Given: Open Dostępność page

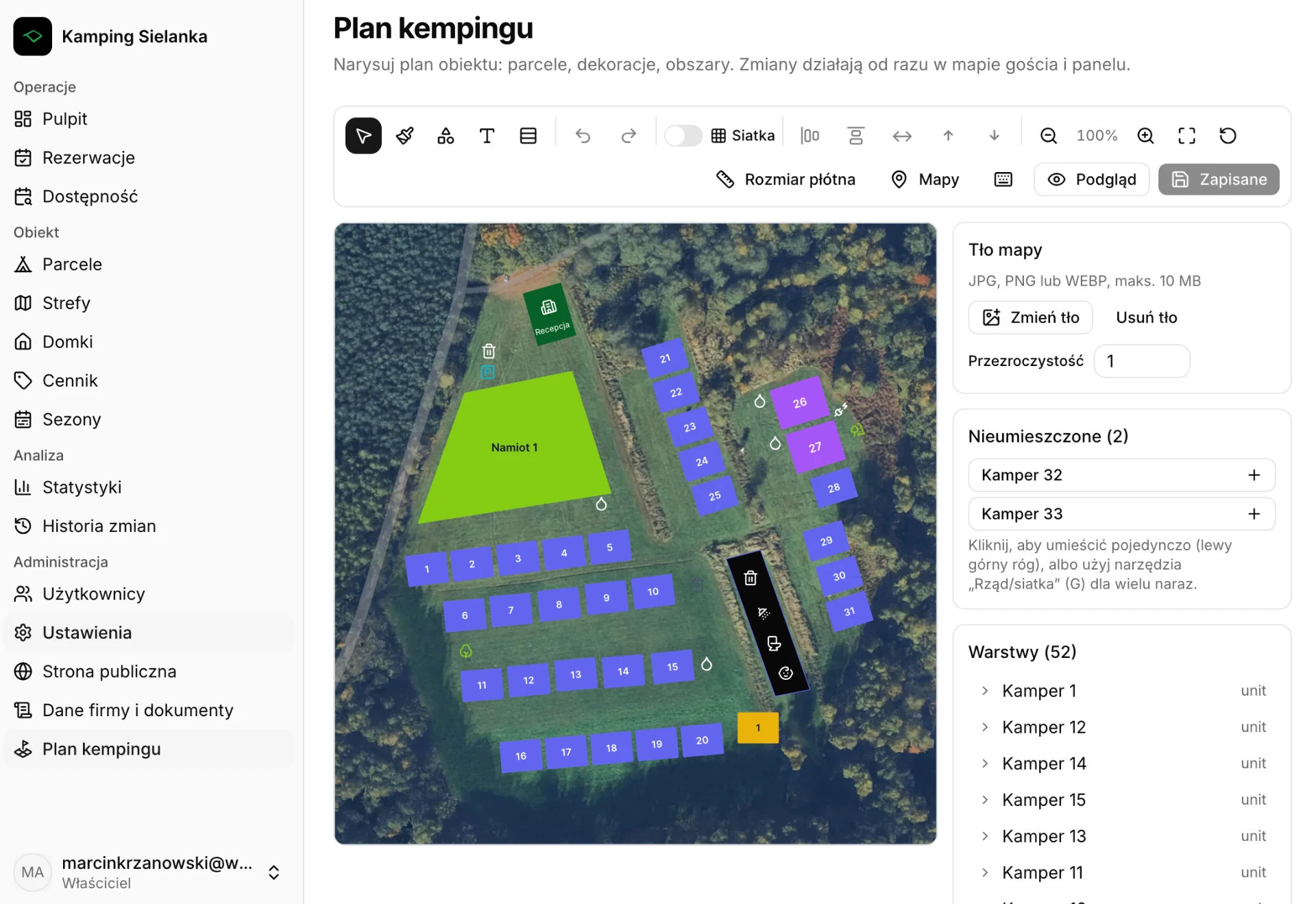Looking at the screenshot, I should tap(148, 197).
